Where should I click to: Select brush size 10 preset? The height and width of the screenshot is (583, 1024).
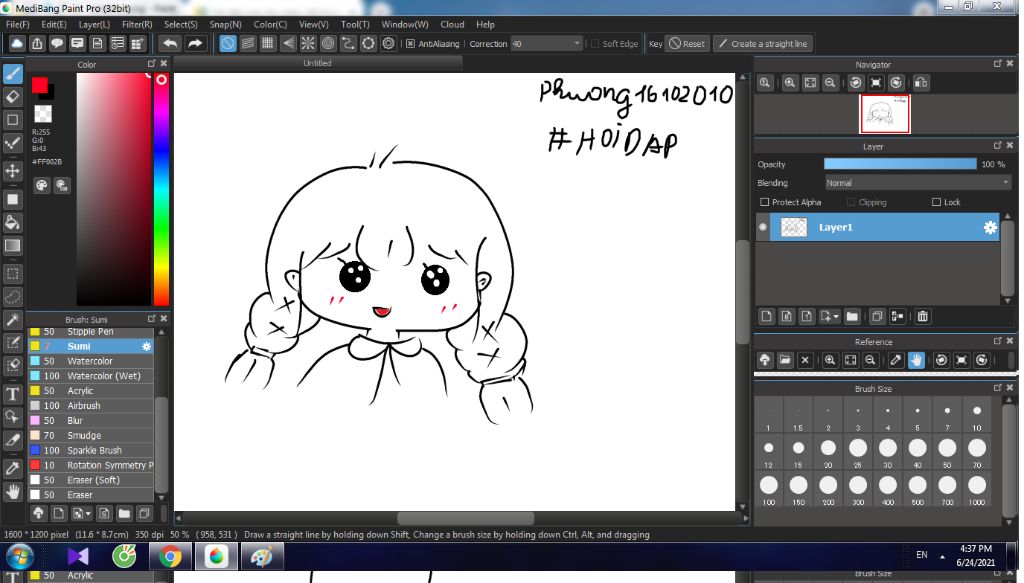click(976, 416)
